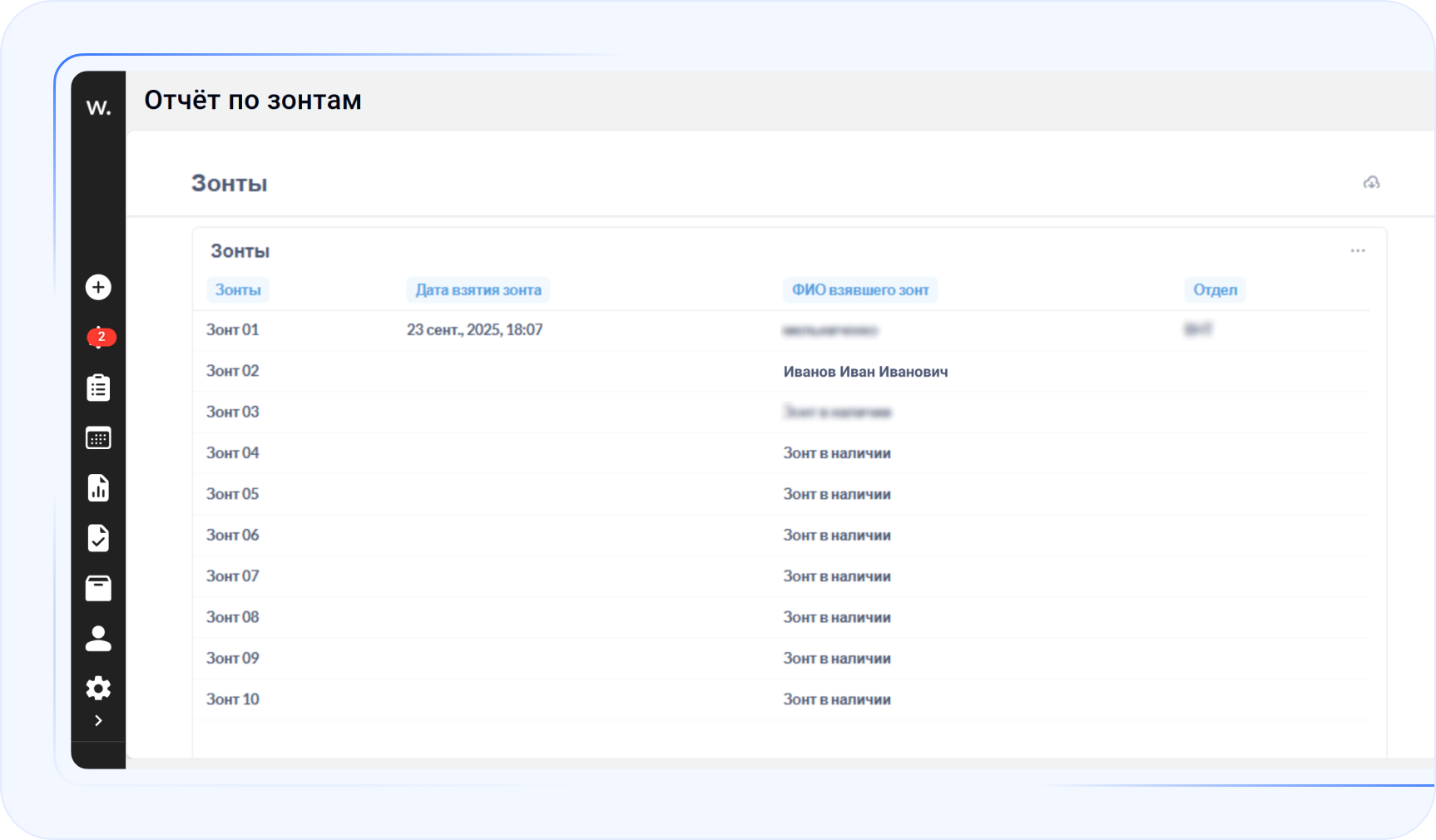Open the reports chart document icon
The height and width of the screenshot is (840, 1436).
click(x=98, y=488)
